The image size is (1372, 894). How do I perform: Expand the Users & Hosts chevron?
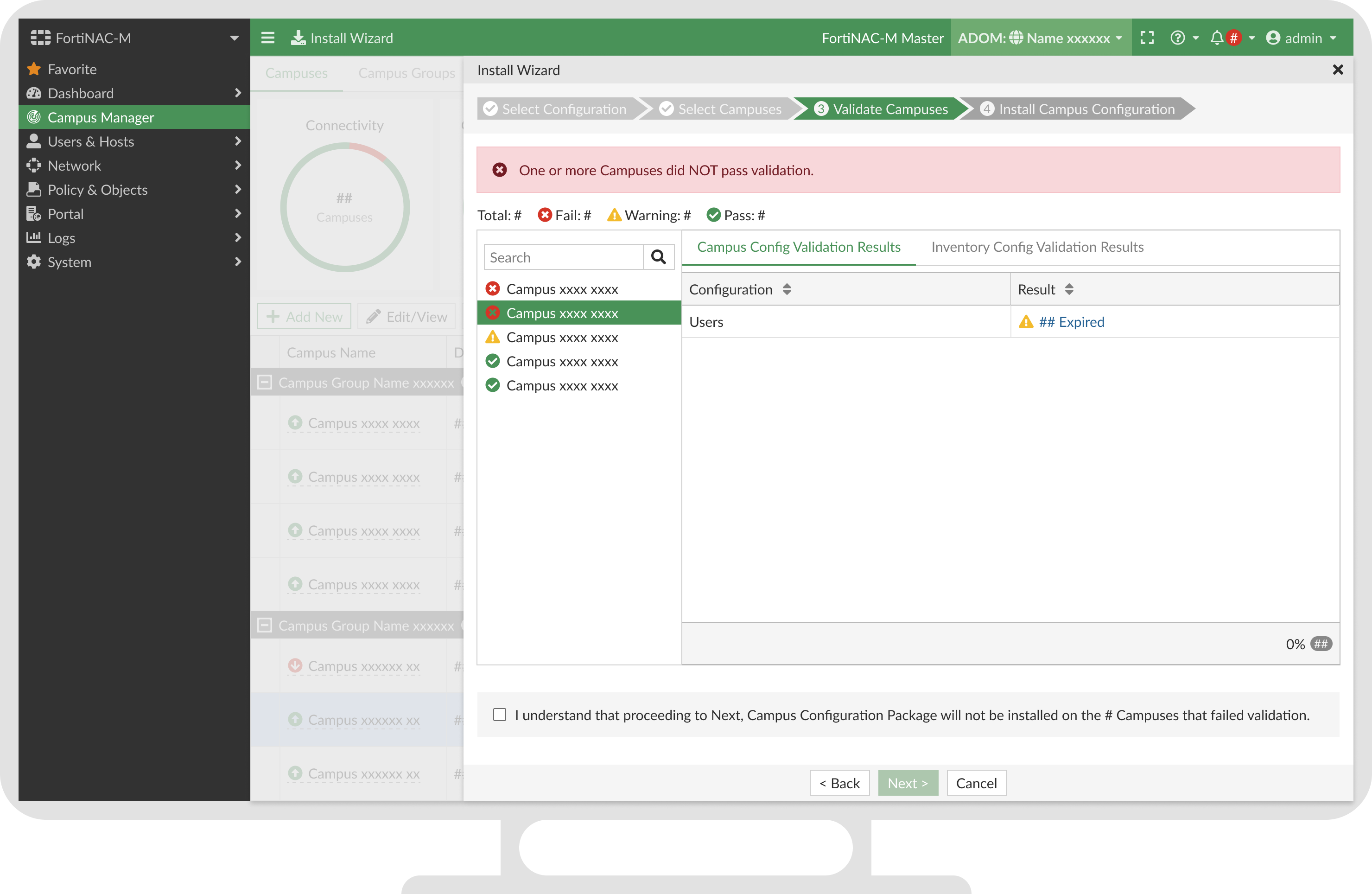coord(238,141)
